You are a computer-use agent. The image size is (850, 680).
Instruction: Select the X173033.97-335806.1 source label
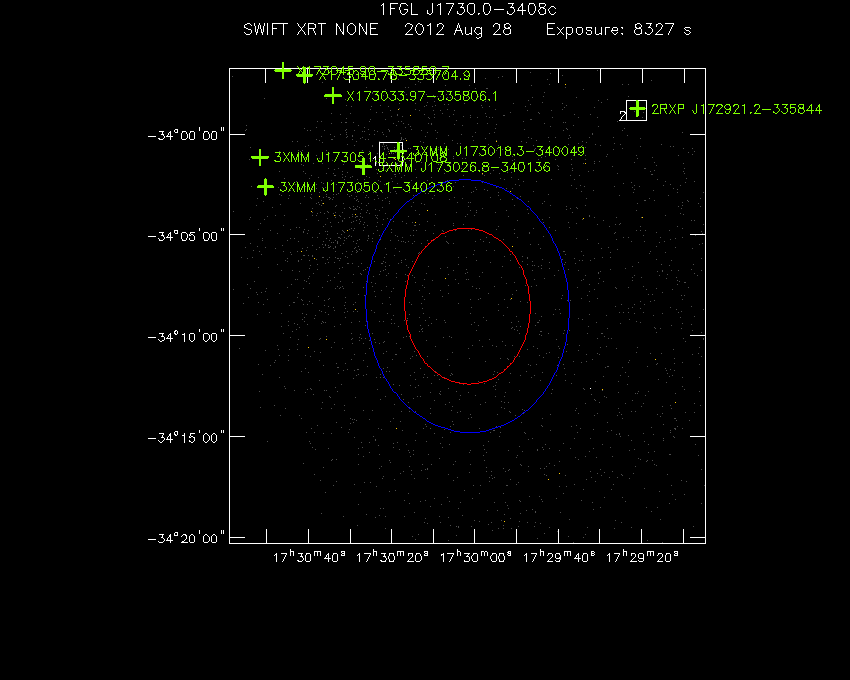click(x=422, y=96)
